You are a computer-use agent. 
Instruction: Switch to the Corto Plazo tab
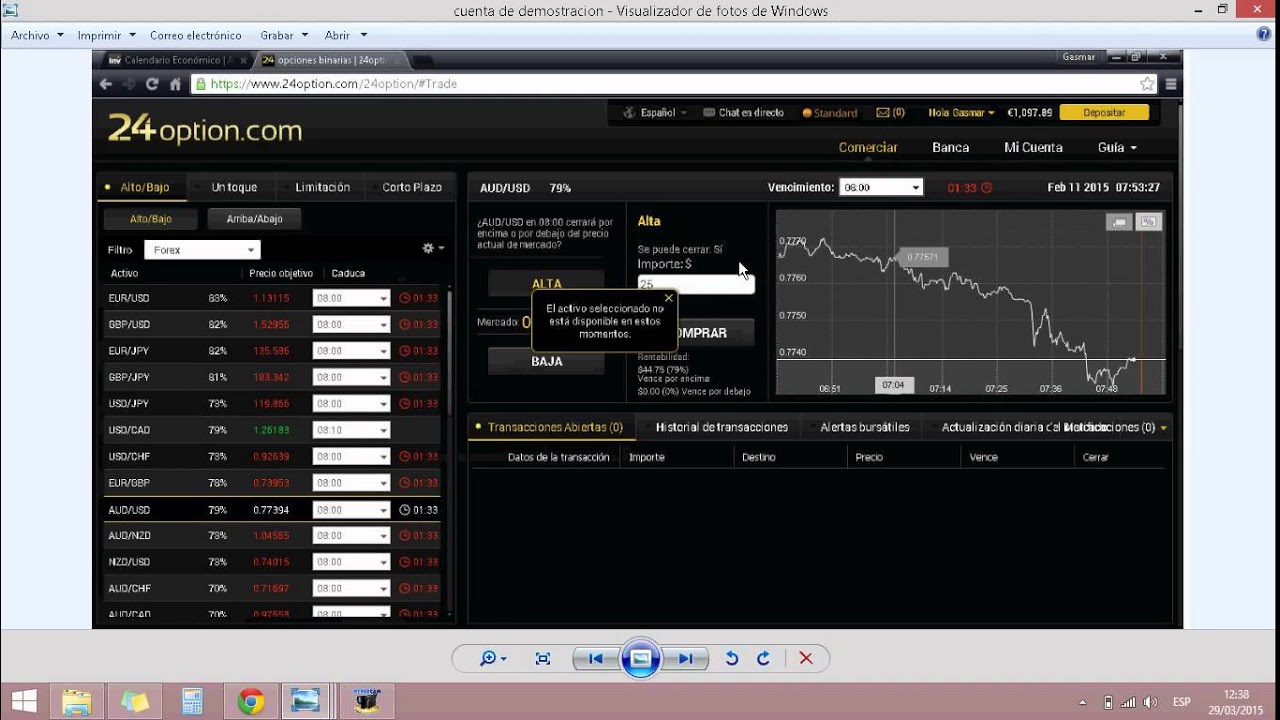coord(412,187)
